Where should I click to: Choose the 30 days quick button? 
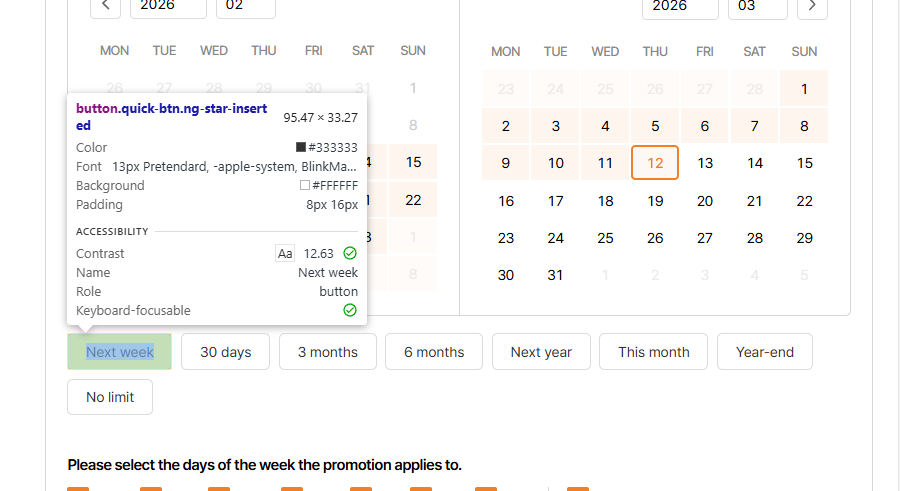click(225, 352)
